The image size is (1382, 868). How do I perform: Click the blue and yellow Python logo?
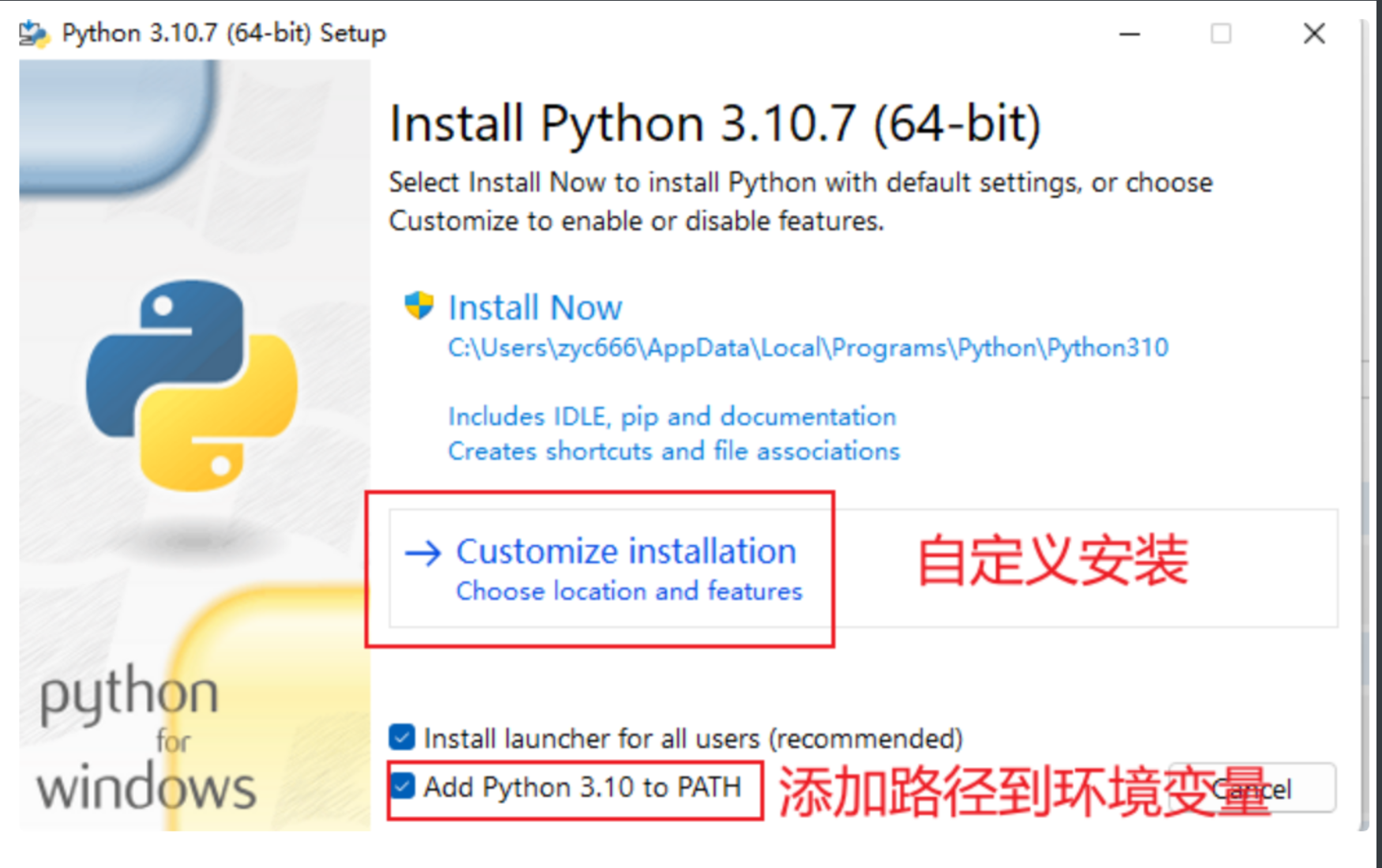(x=192, y=385)
